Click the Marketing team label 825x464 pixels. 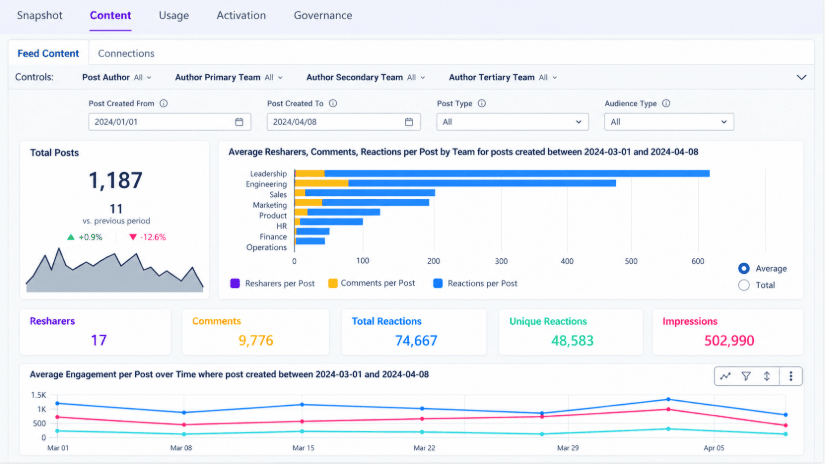[x=270, y=205]
